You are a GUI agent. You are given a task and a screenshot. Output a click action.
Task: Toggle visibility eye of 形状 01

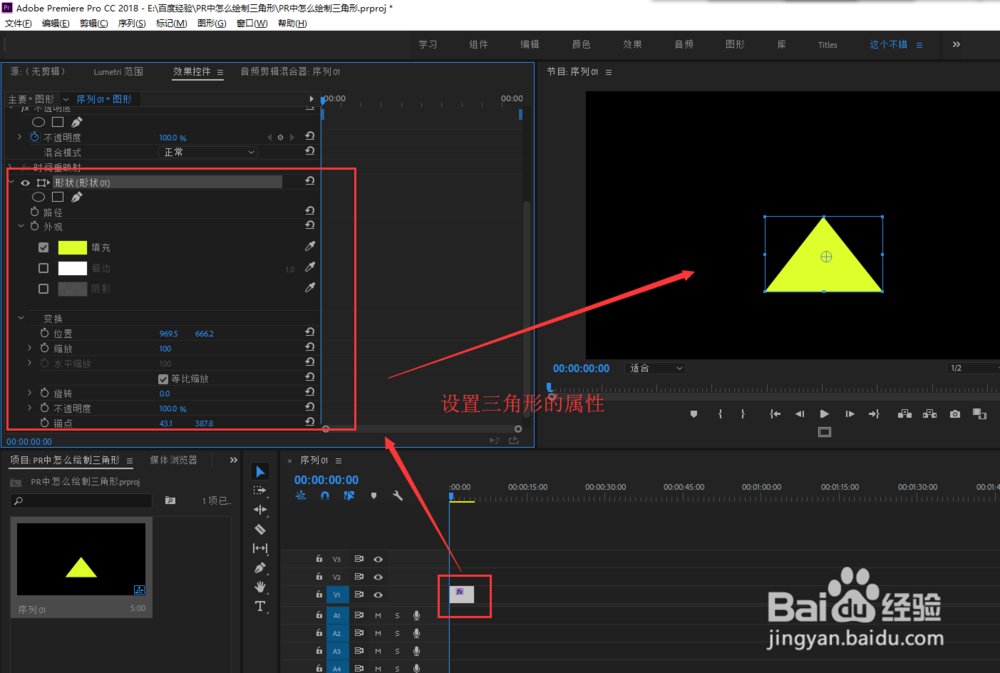[26, 182]
